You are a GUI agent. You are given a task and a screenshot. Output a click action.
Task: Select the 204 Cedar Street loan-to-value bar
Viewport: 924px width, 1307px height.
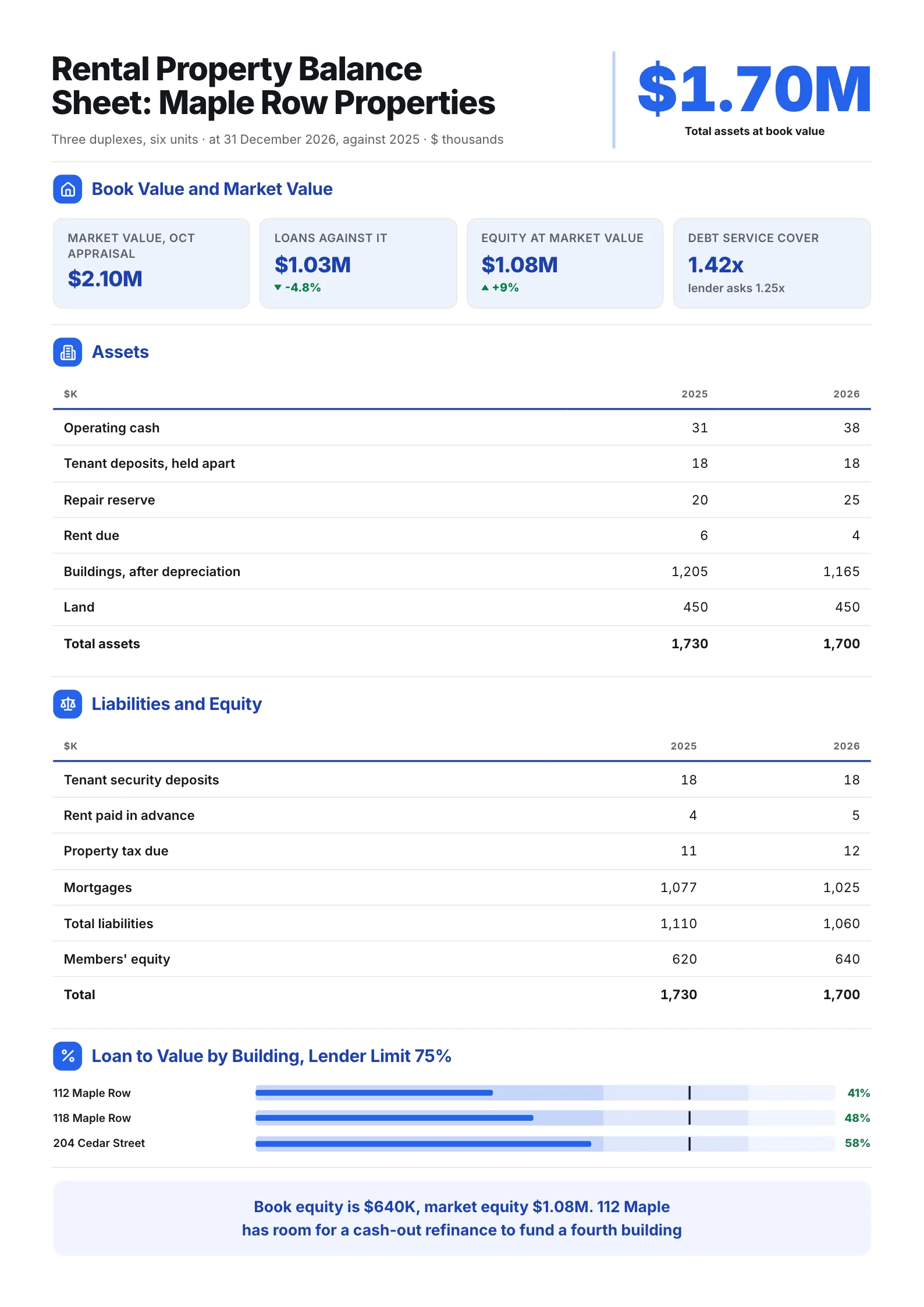pos(545,1143)
